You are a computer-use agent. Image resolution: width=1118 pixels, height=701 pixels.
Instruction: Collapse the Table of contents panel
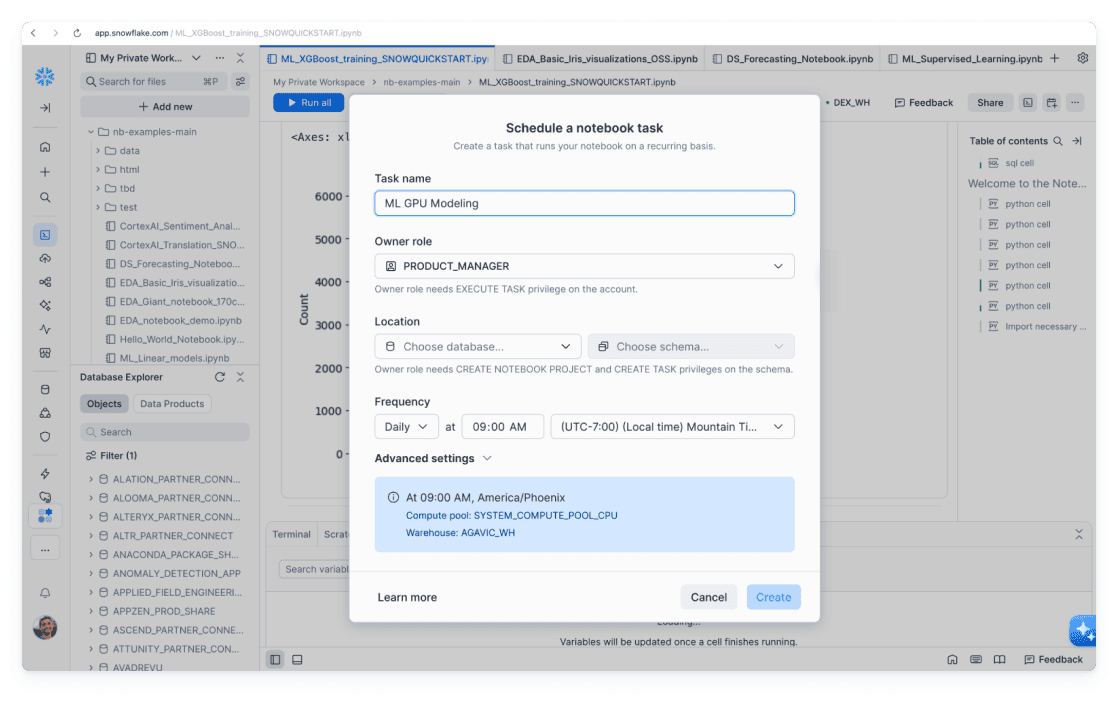pyautogui.click(x=1076, y=141)
